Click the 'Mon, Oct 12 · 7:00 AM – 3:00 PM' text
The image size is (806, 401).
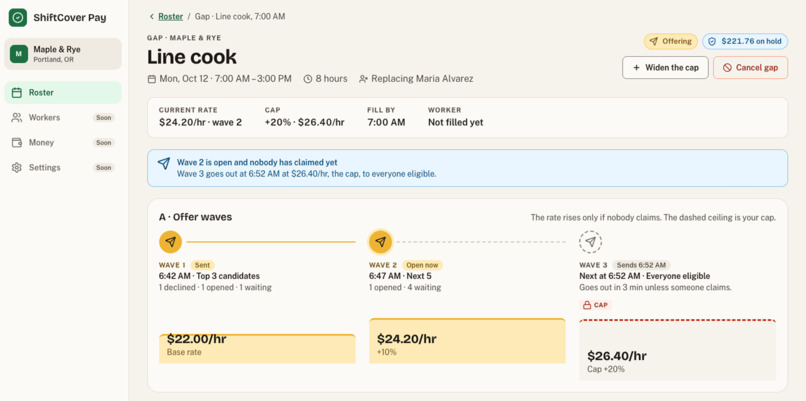[226, 79]
